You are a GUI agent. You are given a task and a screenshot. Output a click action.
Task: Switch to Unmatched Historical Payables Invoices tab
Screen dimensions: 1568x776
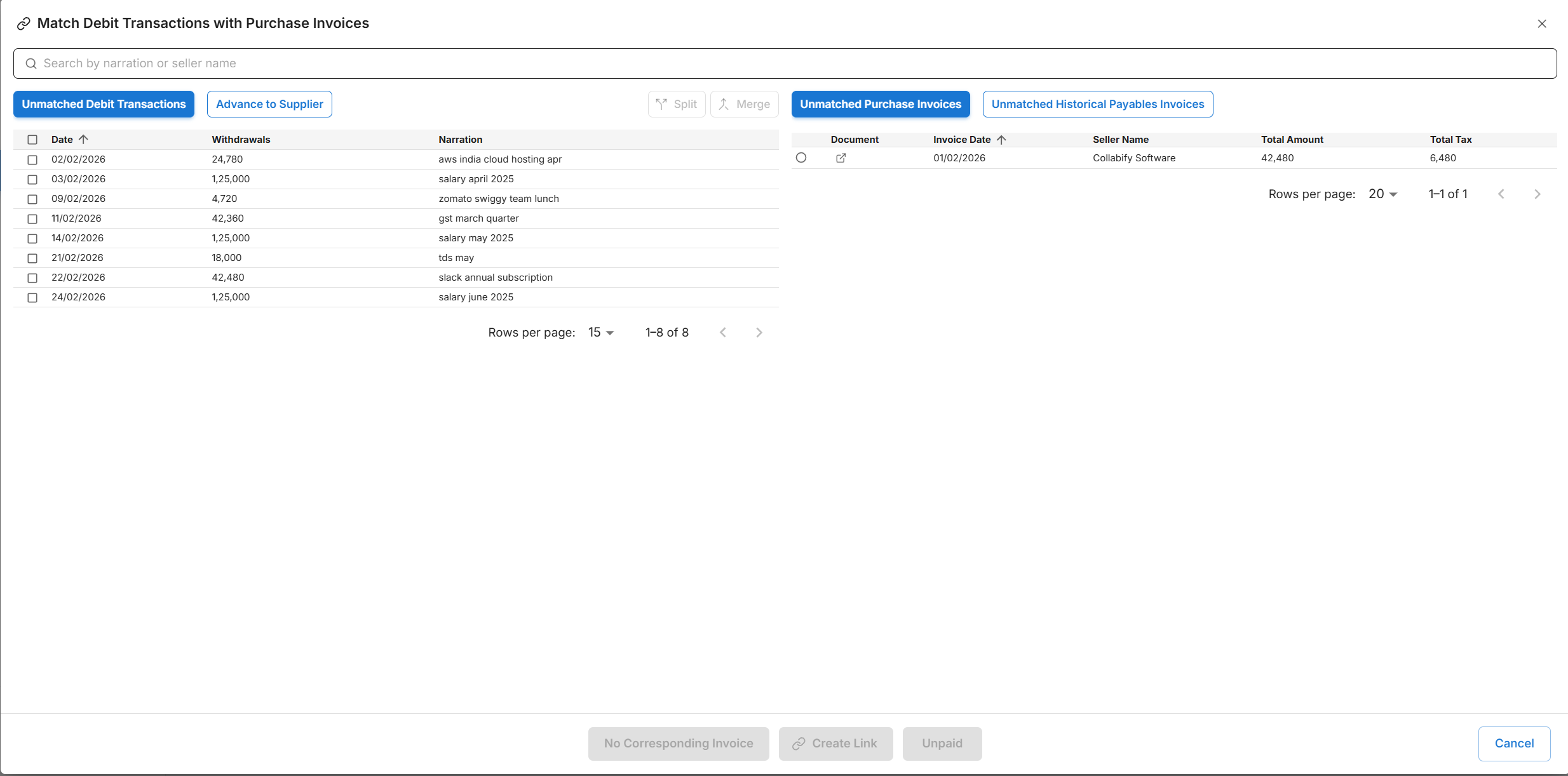pyautogui.click(x=1098, y=104)
